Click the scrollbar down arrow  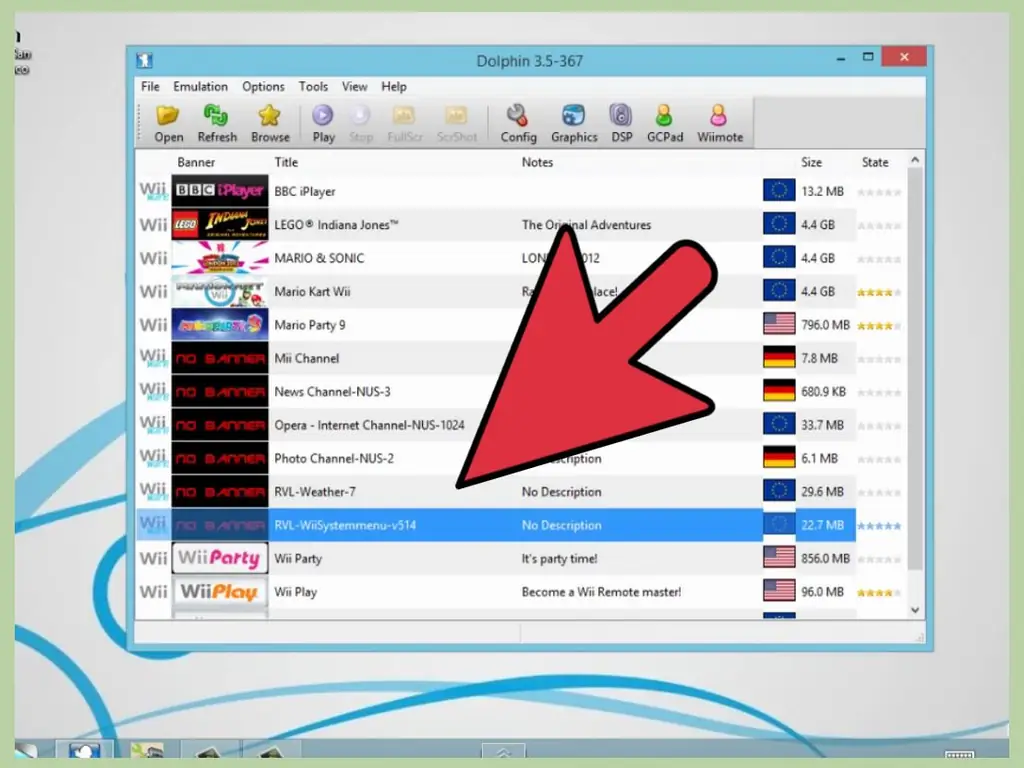click(x=915, y=610)
